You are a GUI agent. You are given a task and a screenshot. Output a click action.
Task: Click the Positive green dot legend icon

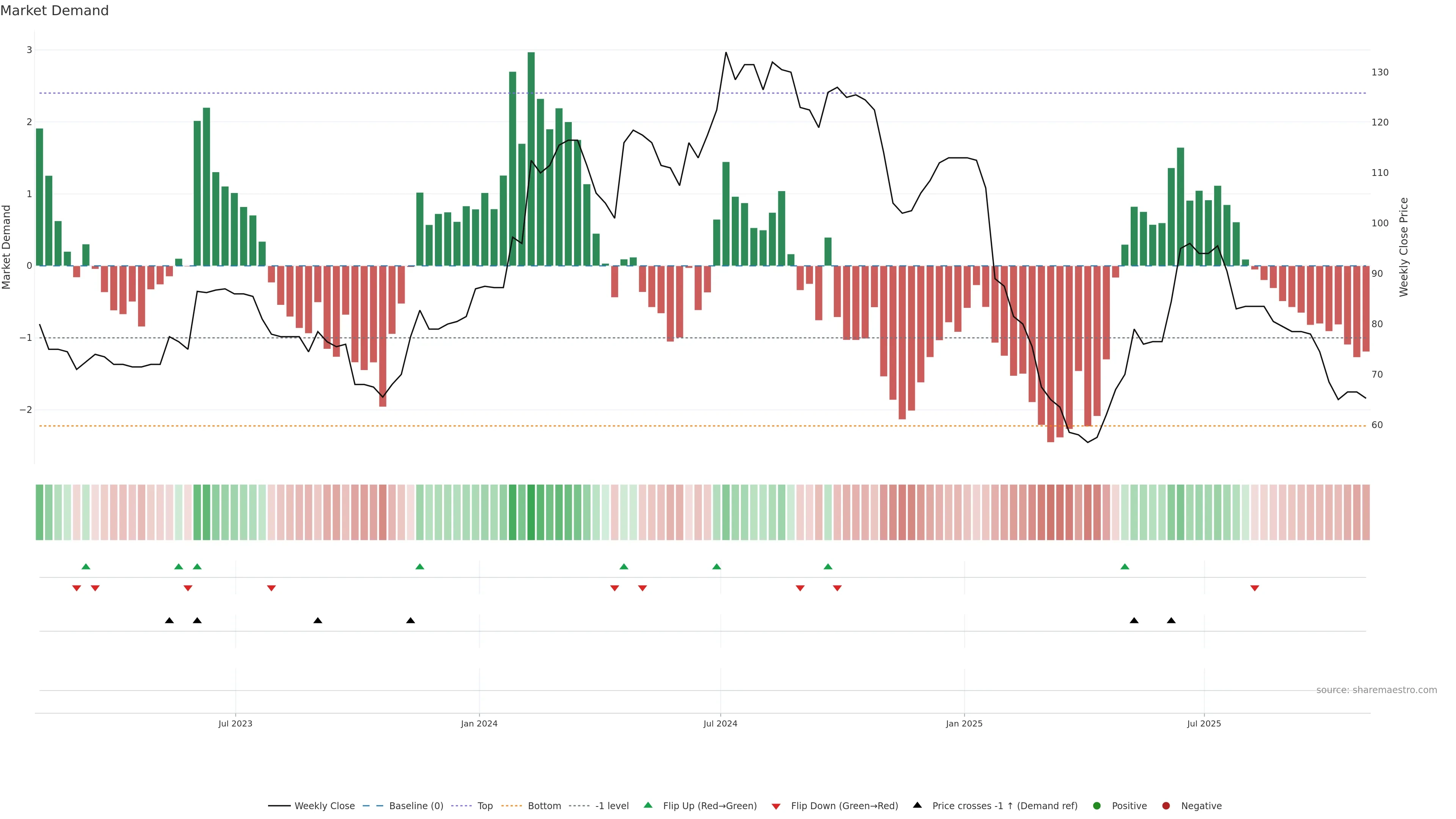point(1097,805)
